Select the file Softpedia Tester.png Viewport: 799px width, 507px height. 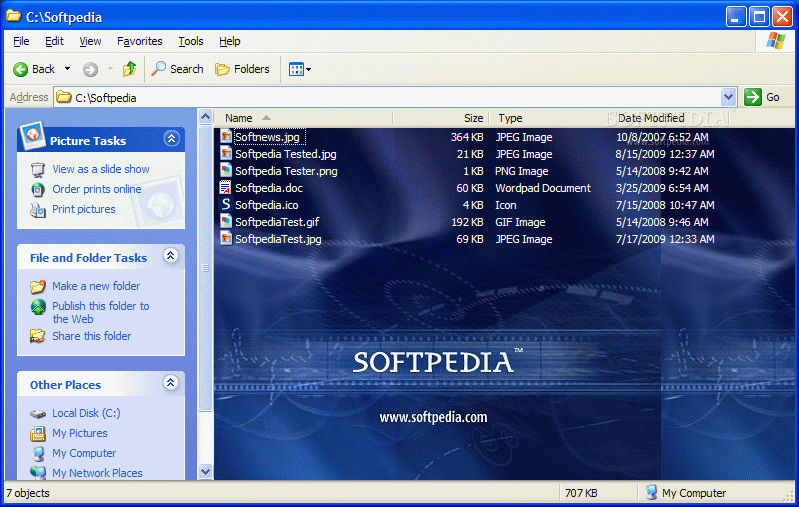pyautogui.click(x=286, y=171)
